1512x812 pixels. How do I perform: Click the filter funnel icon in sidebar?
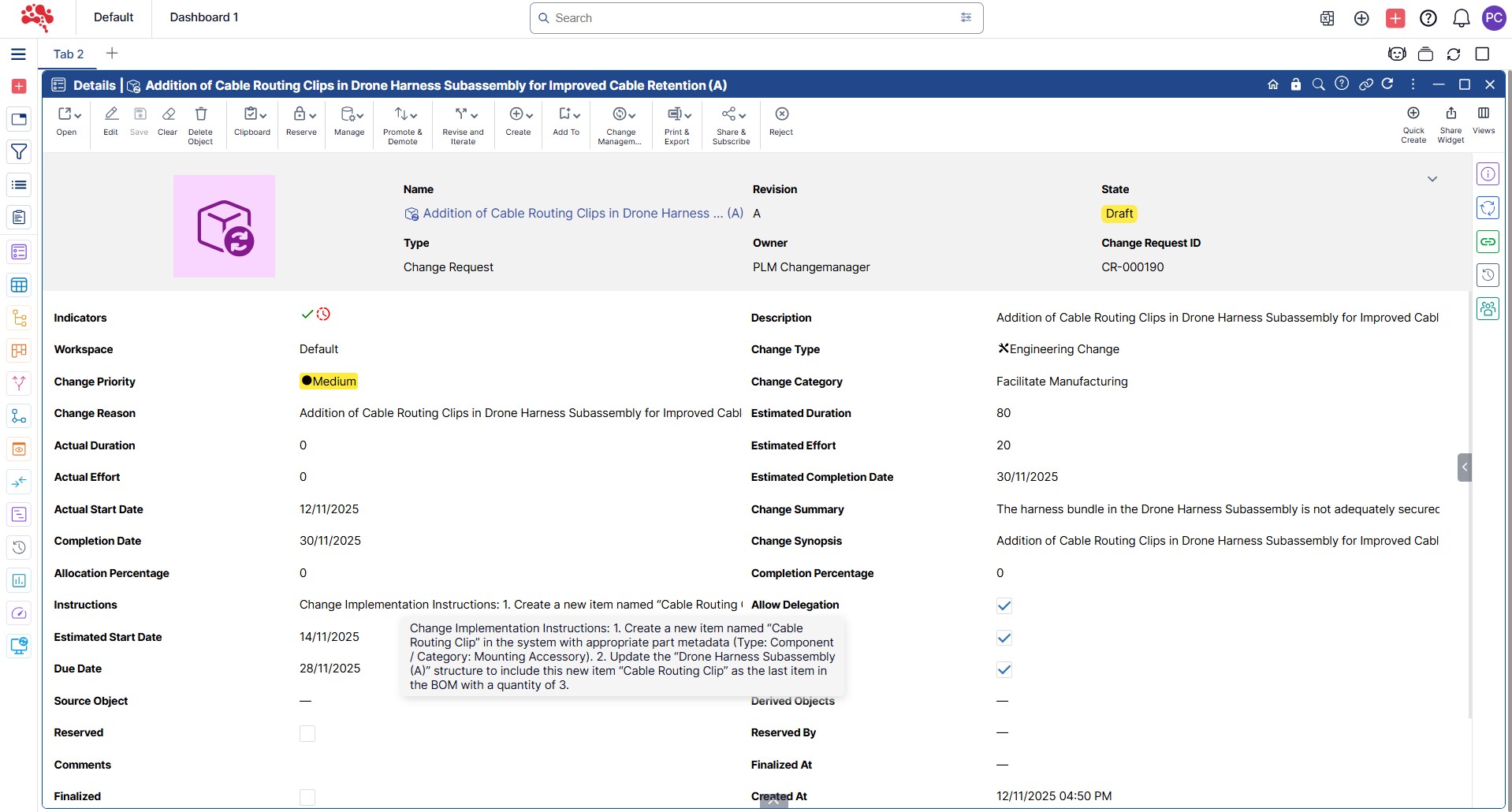pyautogui.click(x=19, y=151)
